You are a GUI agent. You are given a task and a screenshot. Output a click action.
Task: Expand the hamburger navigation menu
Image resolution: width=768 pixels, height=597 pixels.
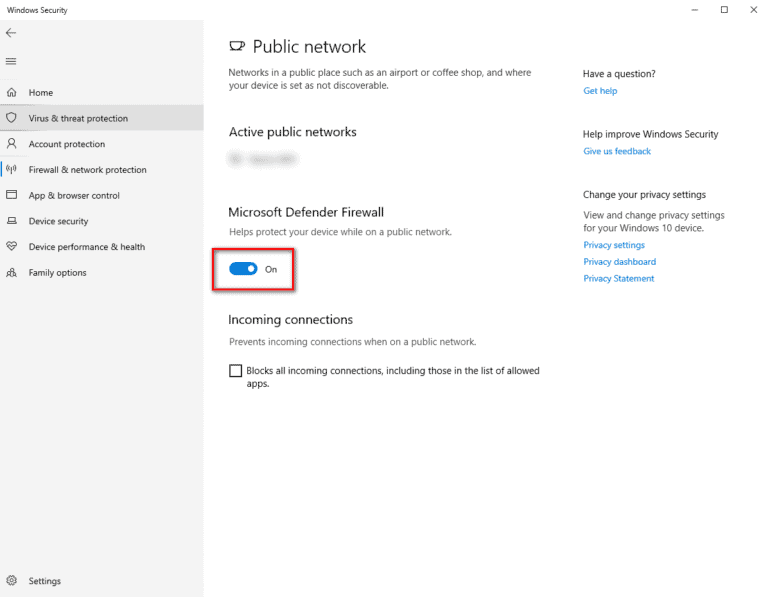click(x=11, y=61)
